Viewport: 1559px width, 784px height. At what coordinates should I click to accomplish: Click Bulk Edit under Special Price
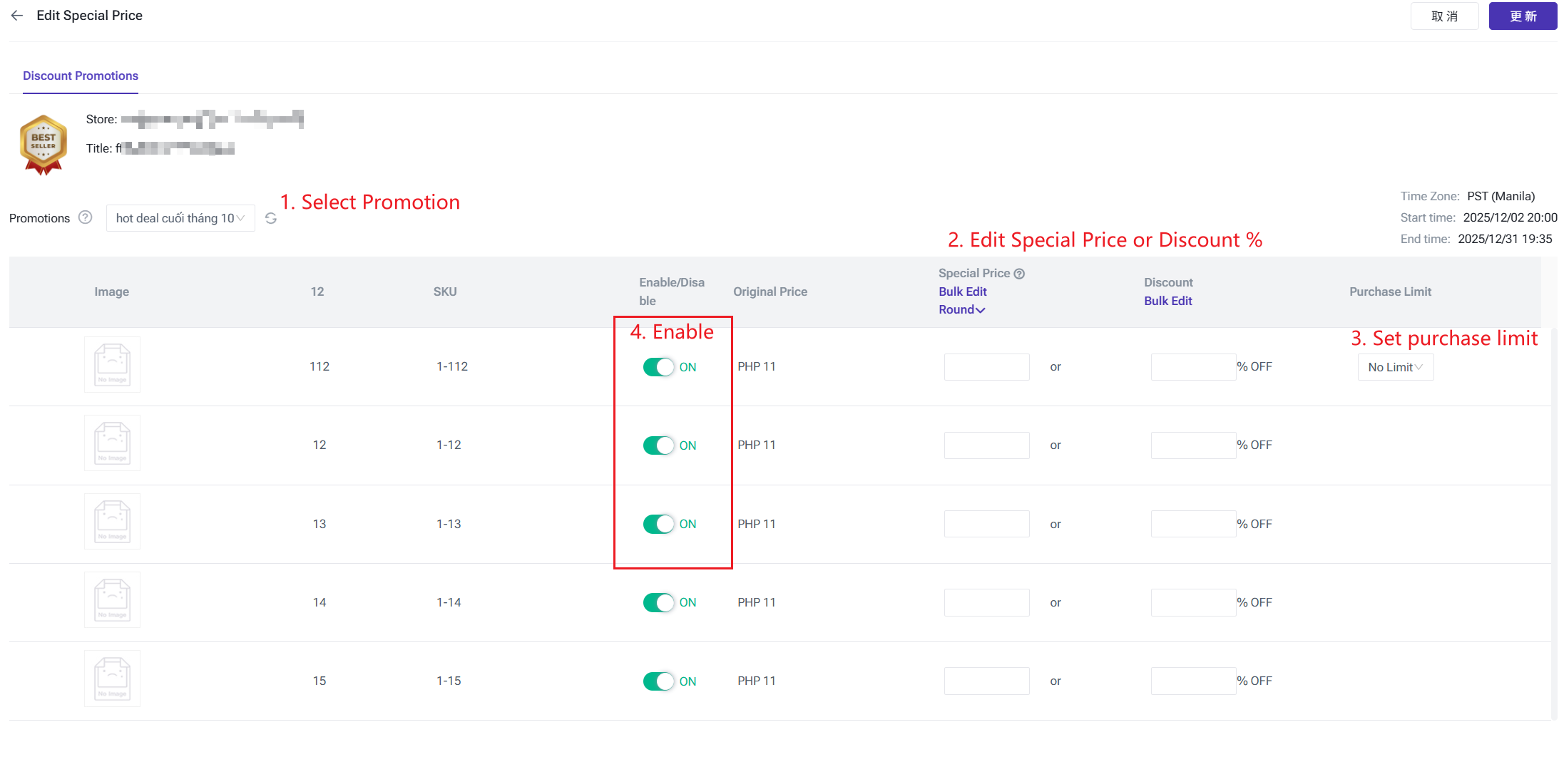pos(962,292)
